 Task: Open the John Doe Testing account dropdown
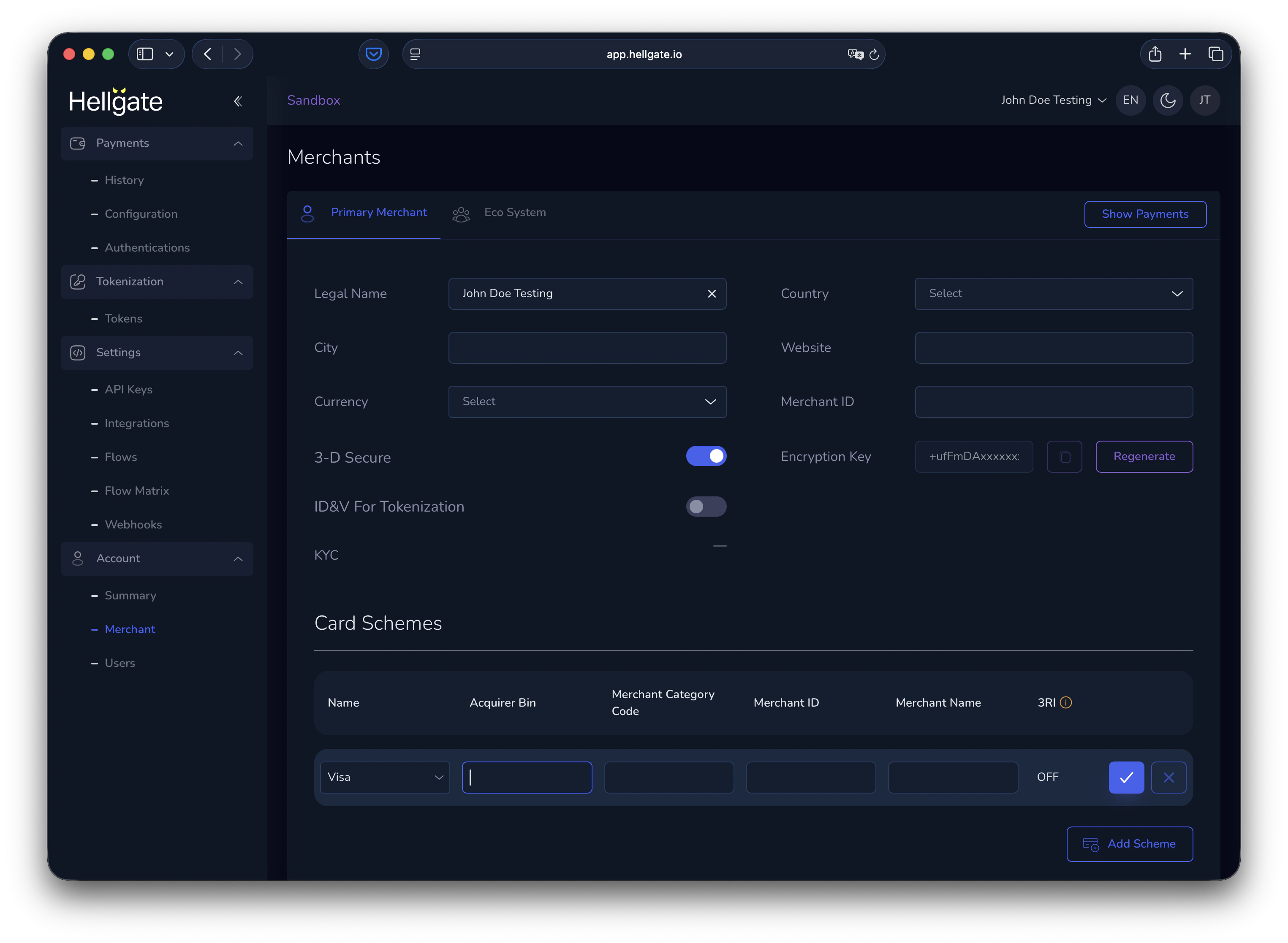pos(1053,100)
